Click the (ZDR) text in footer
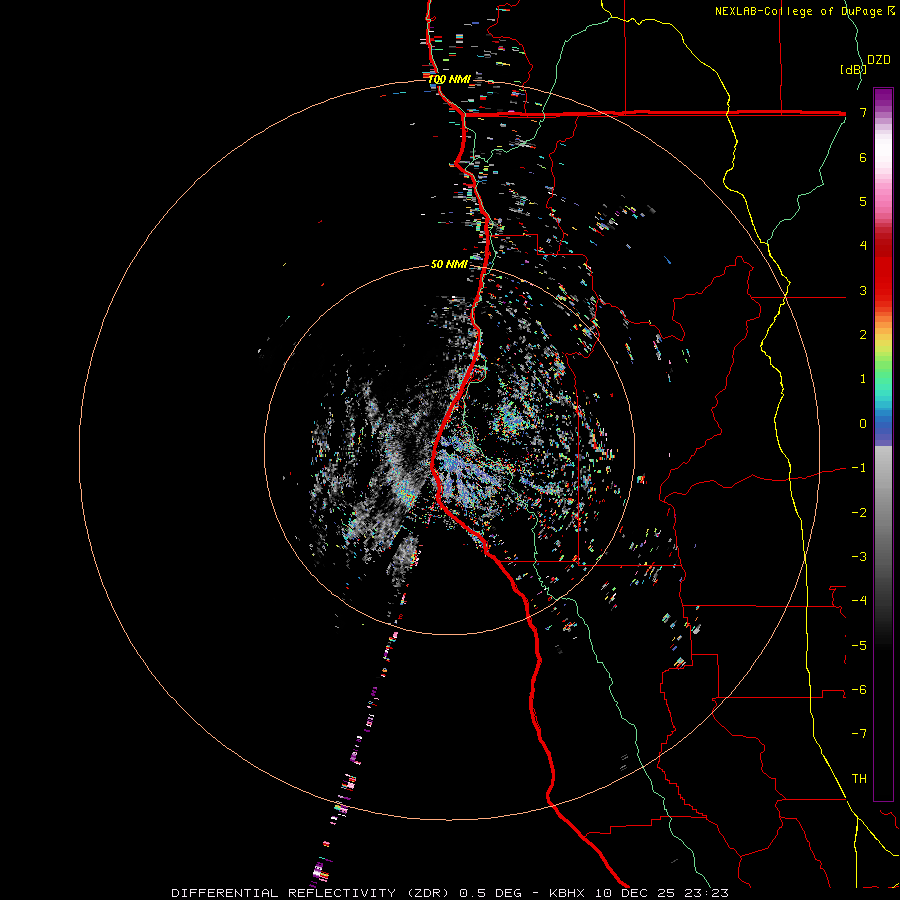 point(428,893)
